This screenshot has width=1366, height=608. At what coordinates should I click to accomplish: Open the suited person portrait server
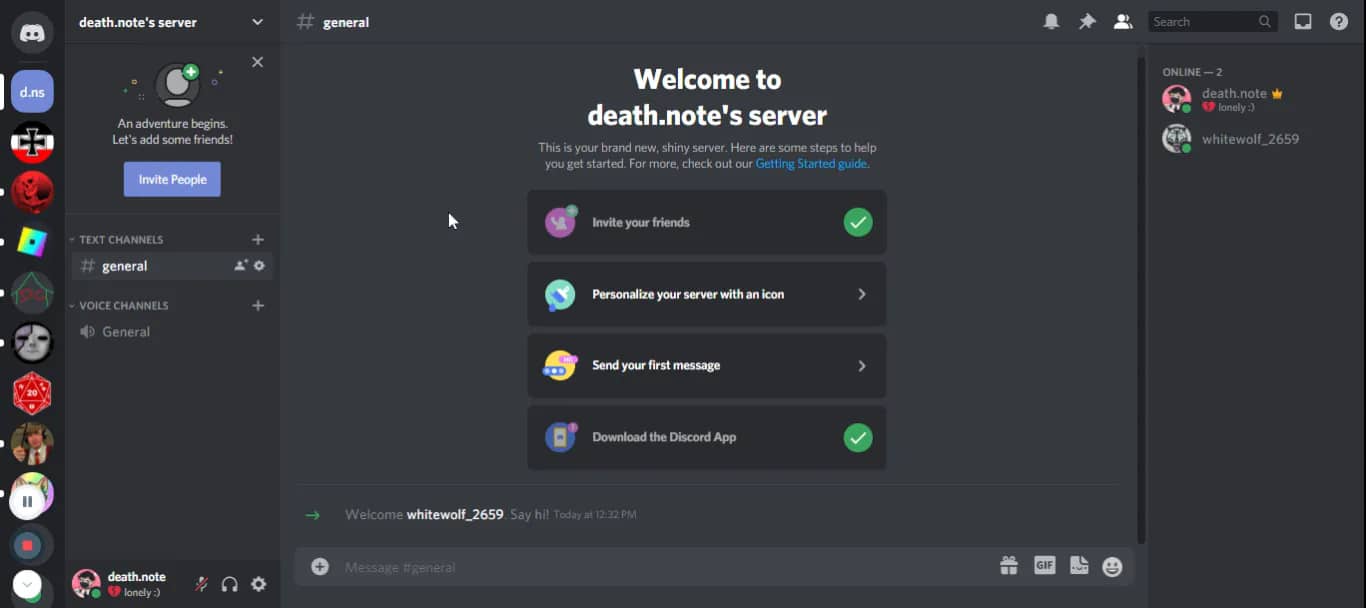(32, 443)
